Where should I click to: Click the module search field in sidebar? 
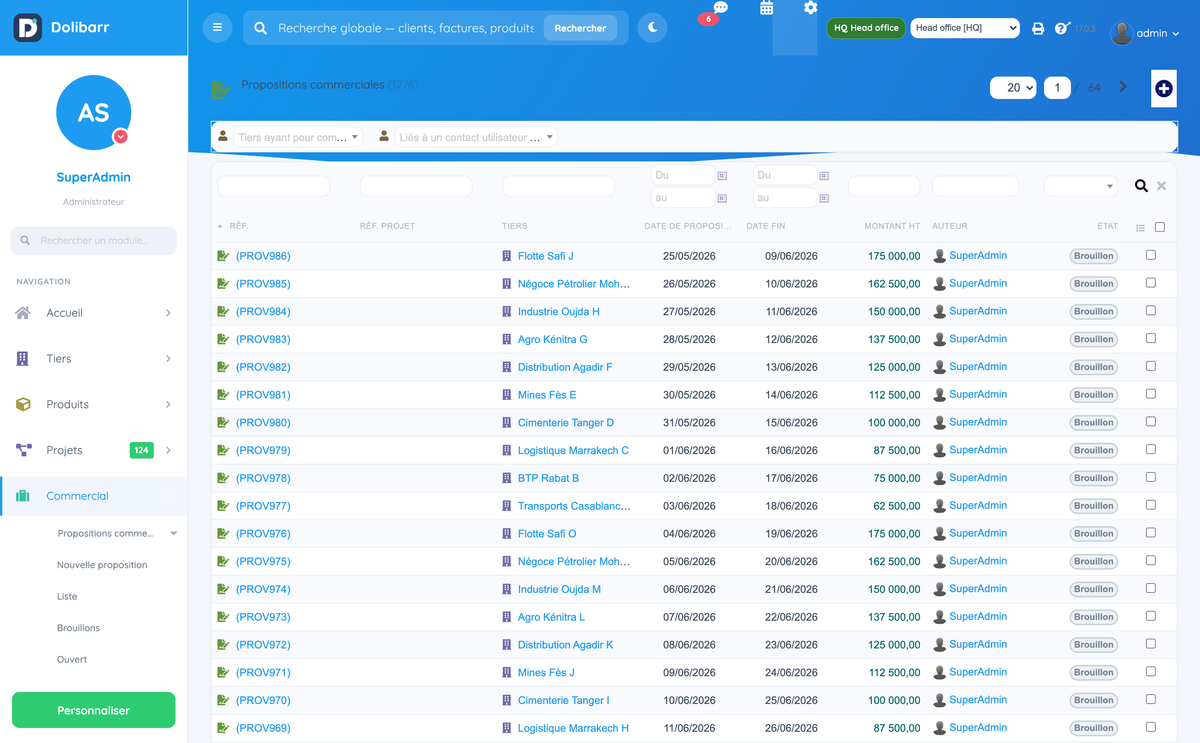tap(93, 240)
